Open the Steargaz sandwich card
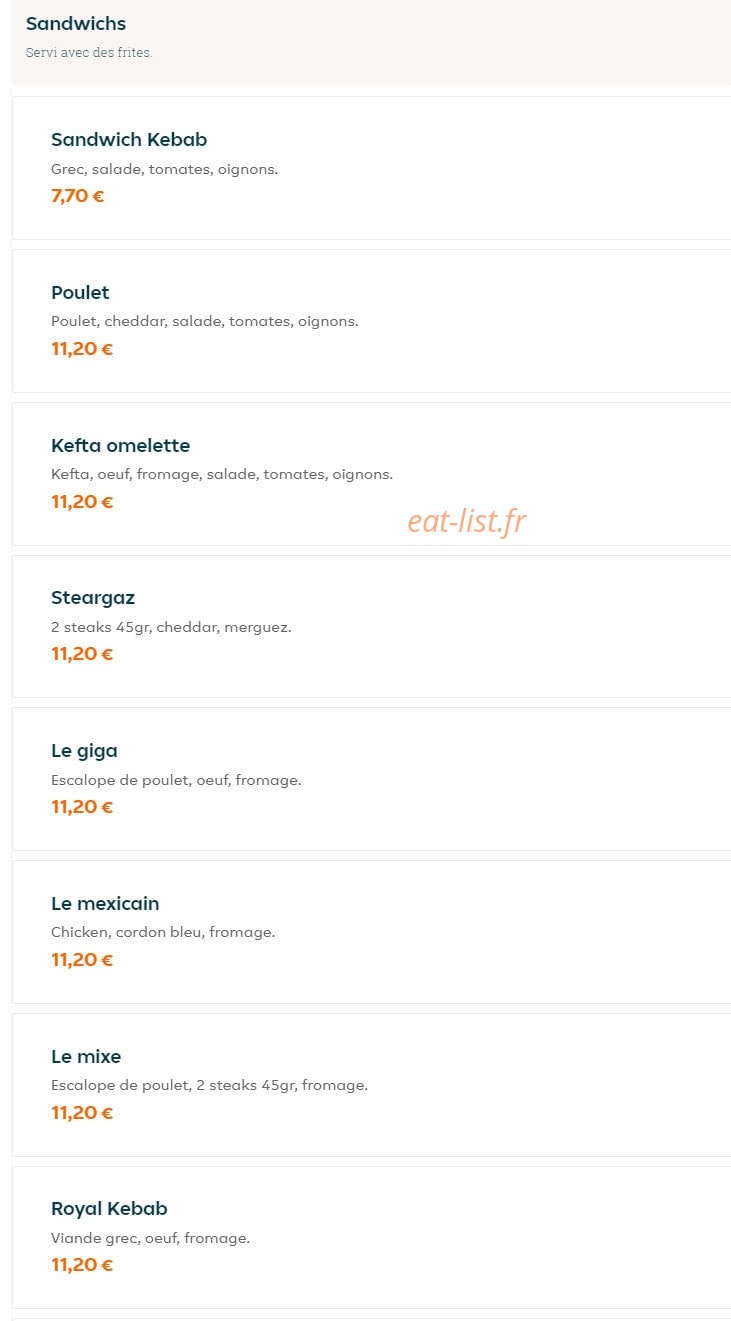This screenshot has width=731, height=1321. point(371,626)
